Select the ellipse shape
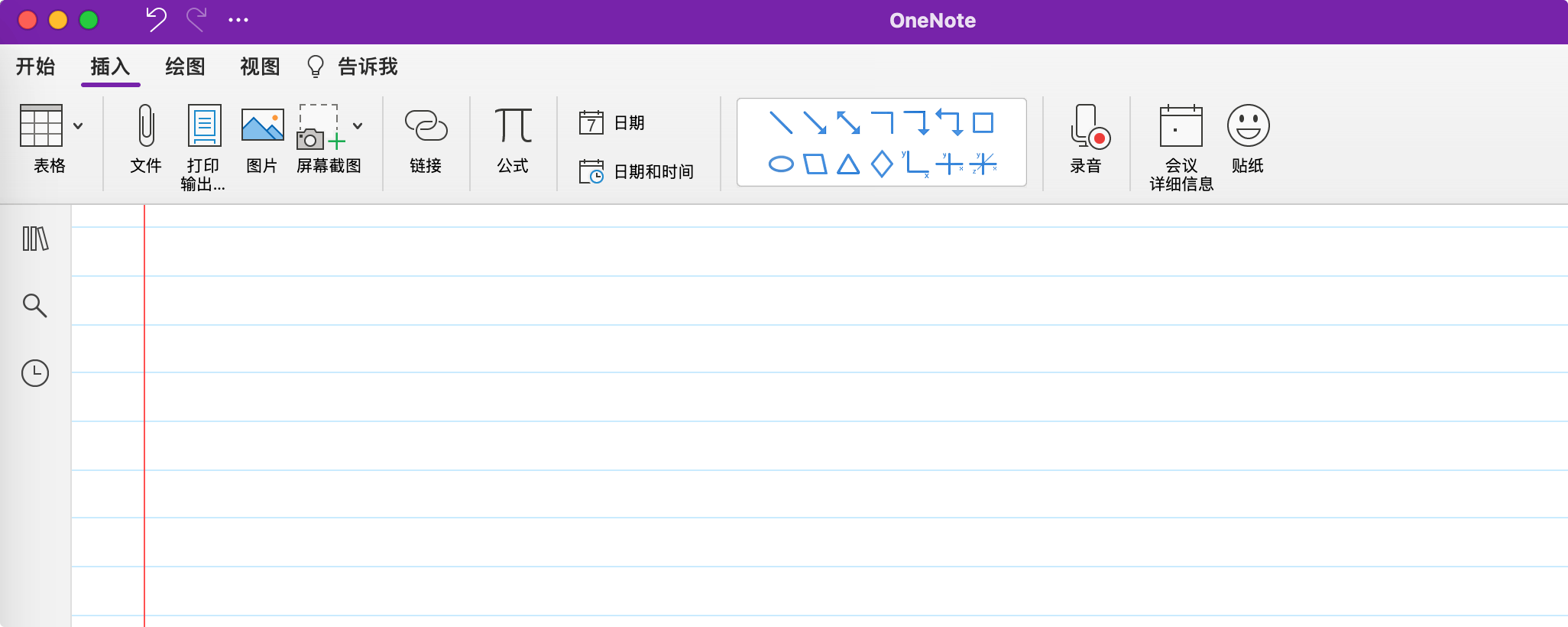The height and width of the screenshot is (627, 1568). (781, 164)
